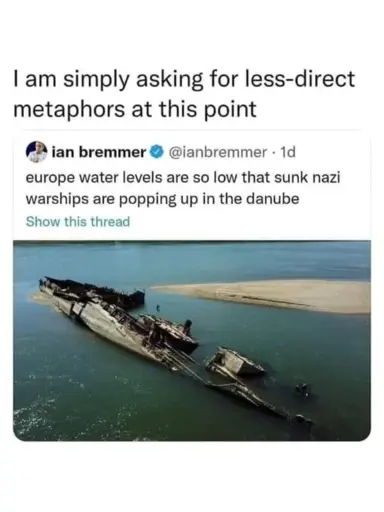Click the word "metaphors" in the caption

69,109
